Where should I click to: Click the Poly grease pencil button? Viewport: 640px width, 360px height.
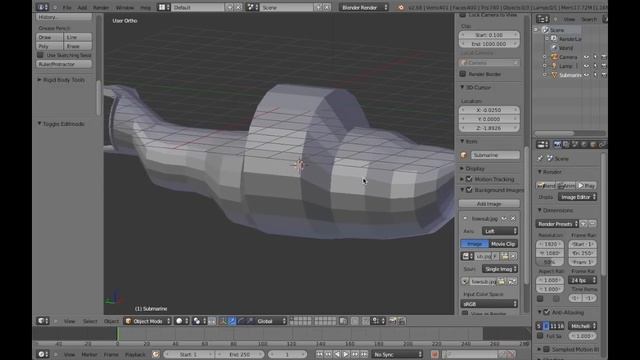point(50,46)
